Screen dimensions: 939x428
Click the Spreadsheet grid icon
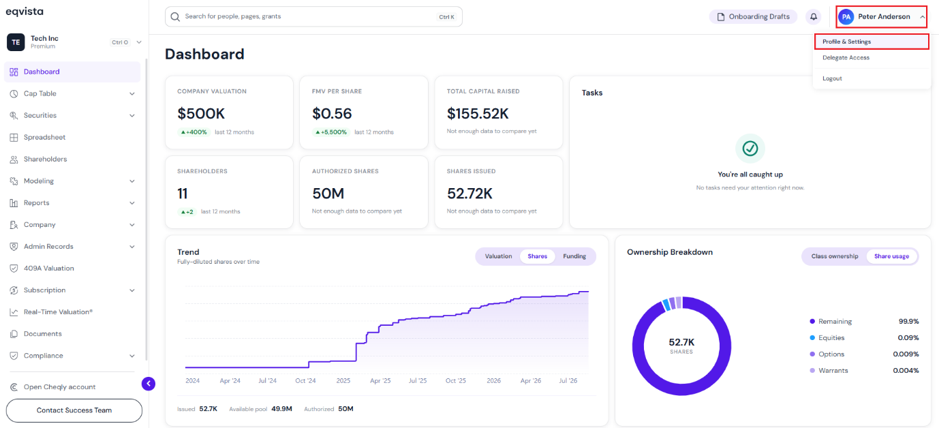[x=14, y=137]
